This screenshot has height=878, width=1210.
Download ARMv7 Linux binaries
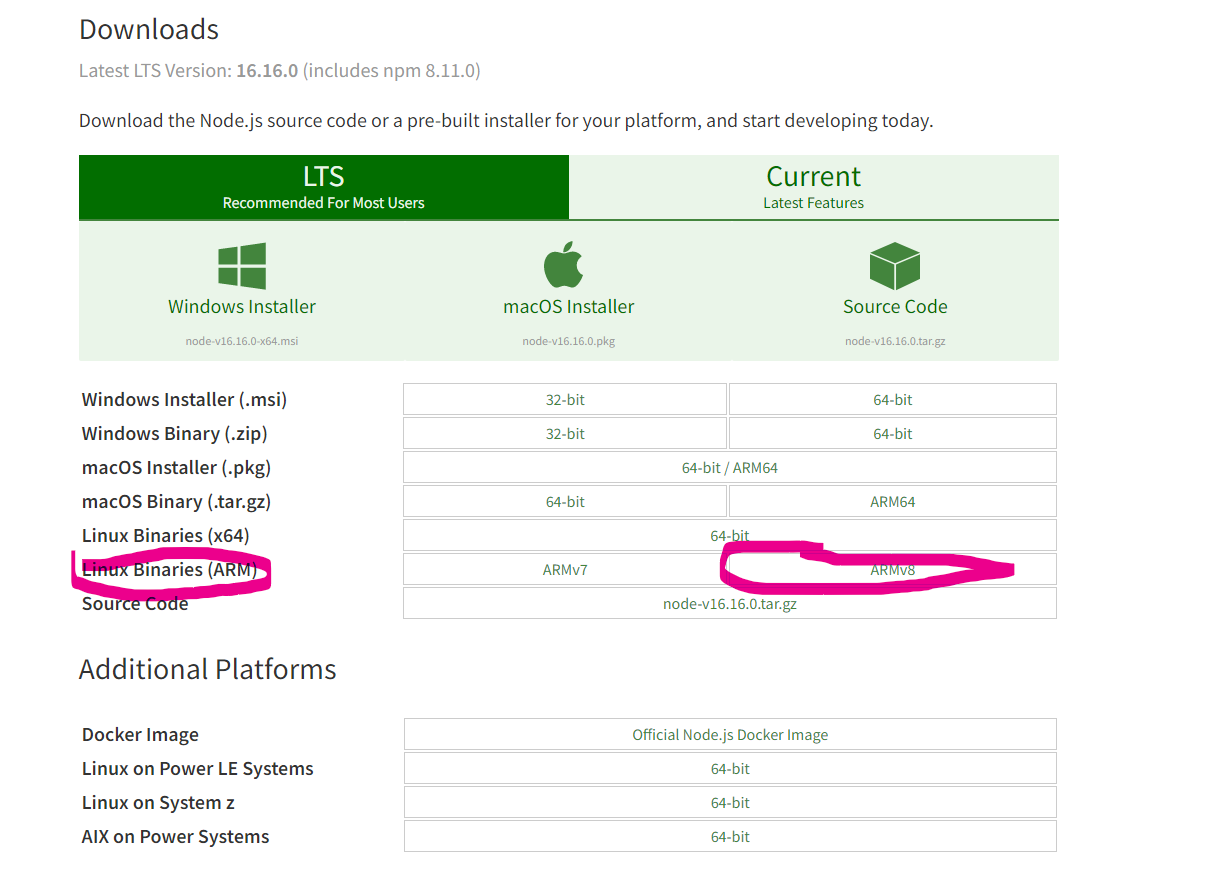[x=565, y=570]
